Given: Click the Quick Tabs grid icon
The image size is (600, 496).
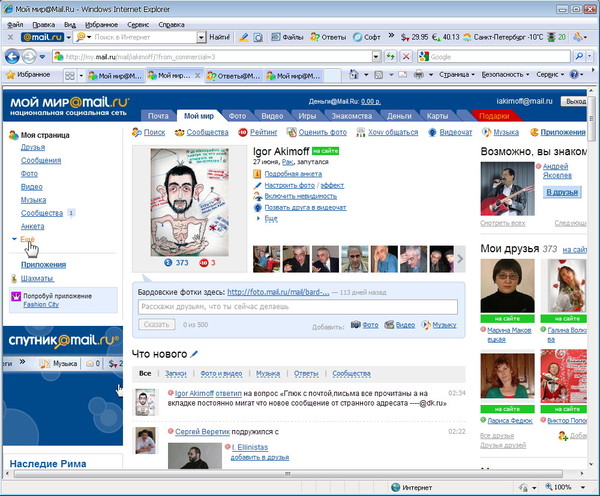Looking at the screenshot, I should [70, 75].
